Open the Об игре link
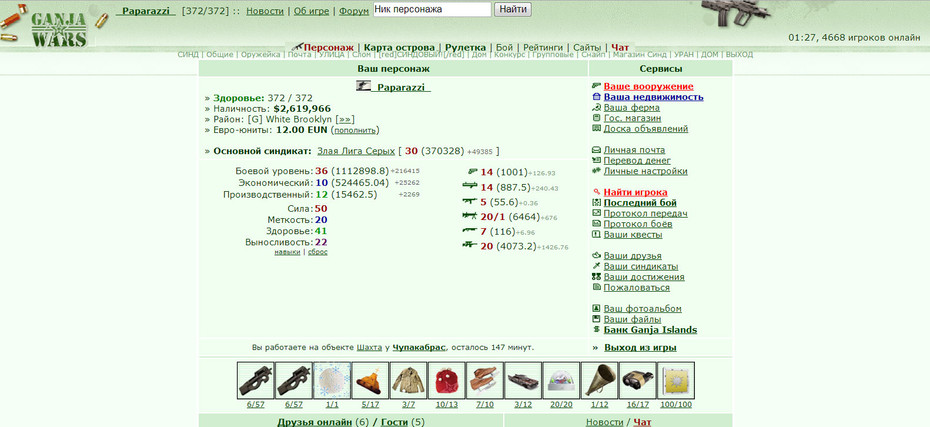 point(311,11)
